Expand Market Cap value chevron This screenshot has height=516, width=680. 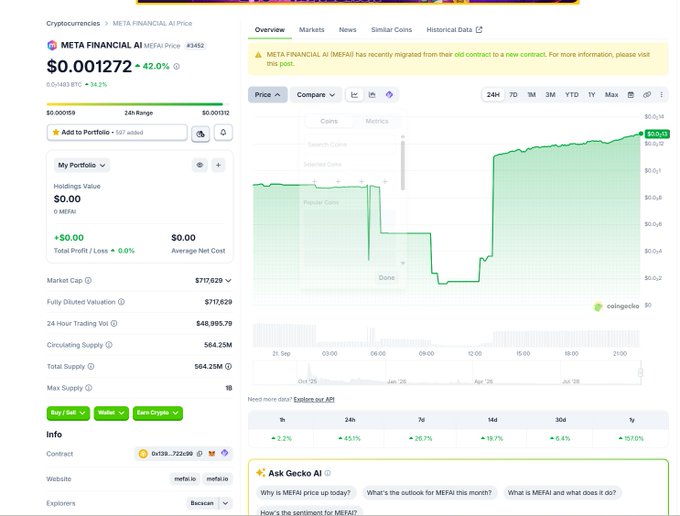(229, 281)
